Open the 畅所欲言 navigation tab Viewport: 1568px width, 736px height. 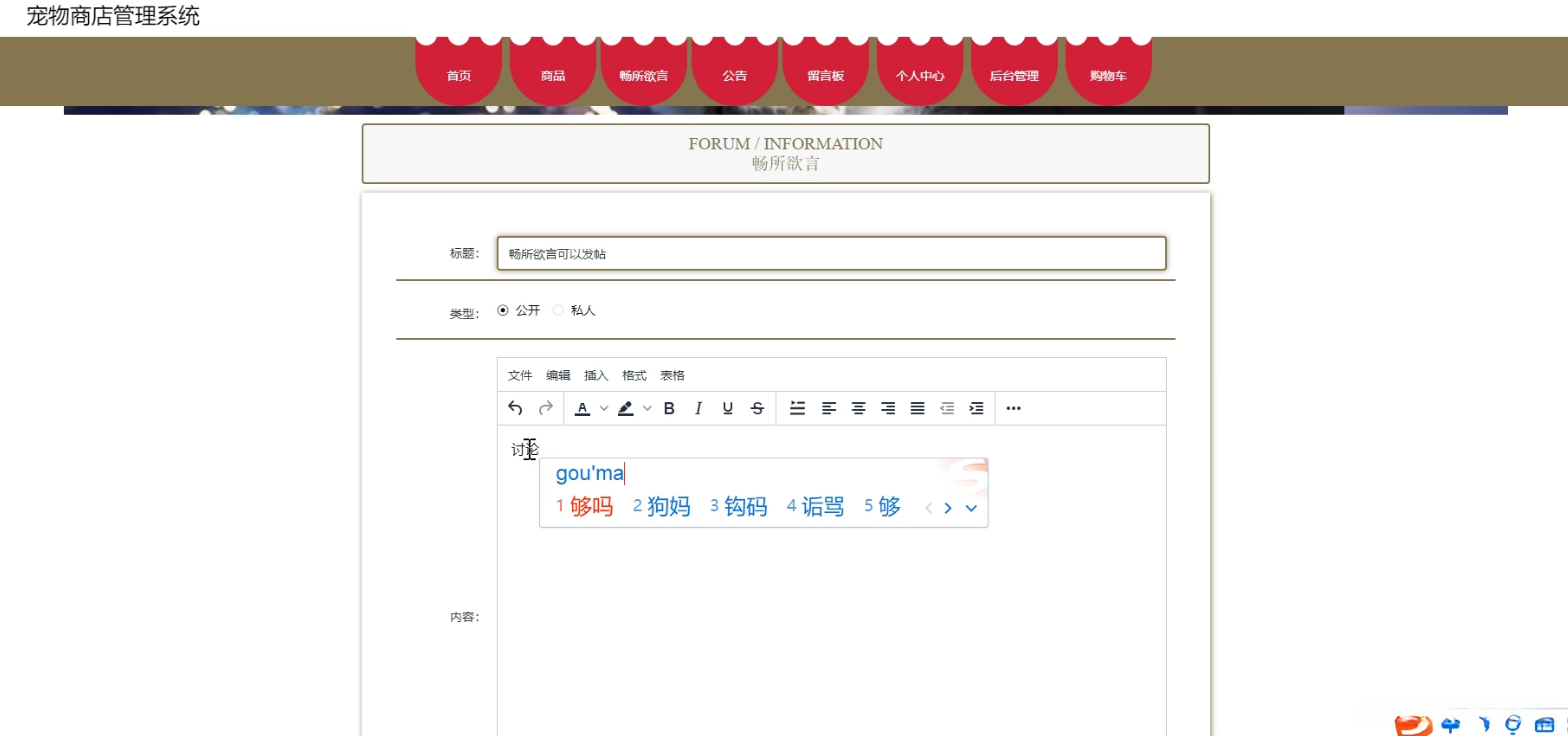pos(644,72)
